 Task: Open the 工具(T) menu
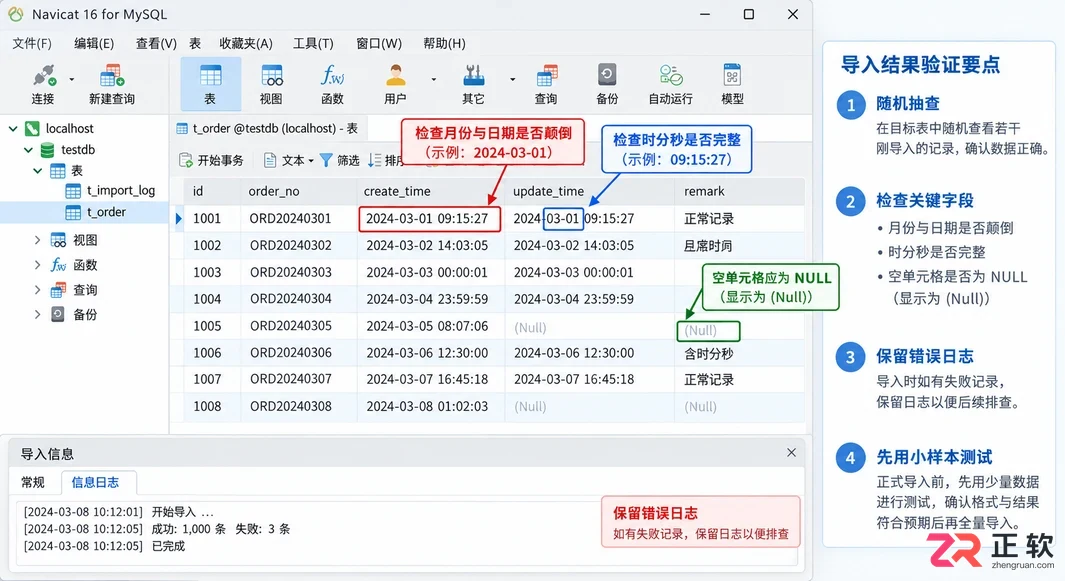(313, 43)
